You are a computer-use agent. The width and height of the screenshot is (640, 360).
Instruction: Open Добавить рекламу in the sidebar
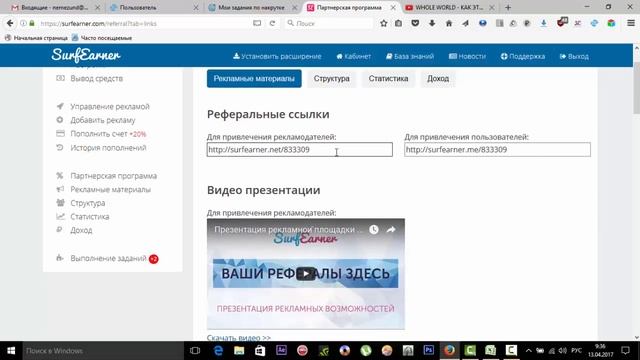pyautogui.click(x=102, y=120)
